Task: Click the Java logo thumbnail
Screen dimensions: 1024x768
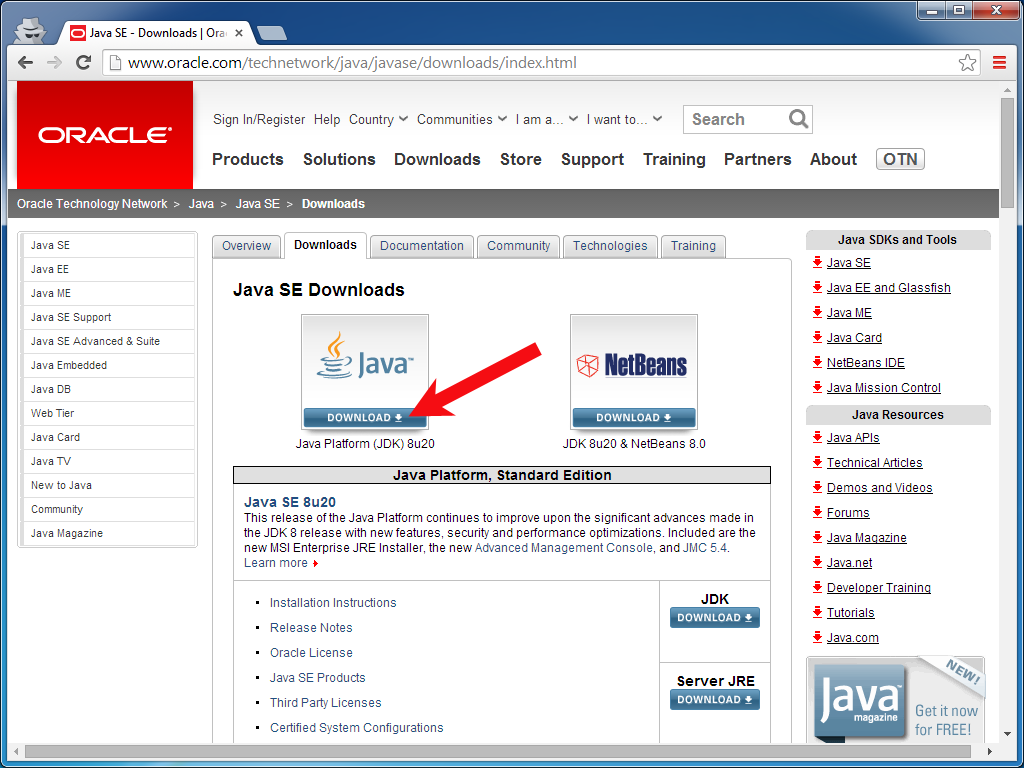Action: click(365, 362)
